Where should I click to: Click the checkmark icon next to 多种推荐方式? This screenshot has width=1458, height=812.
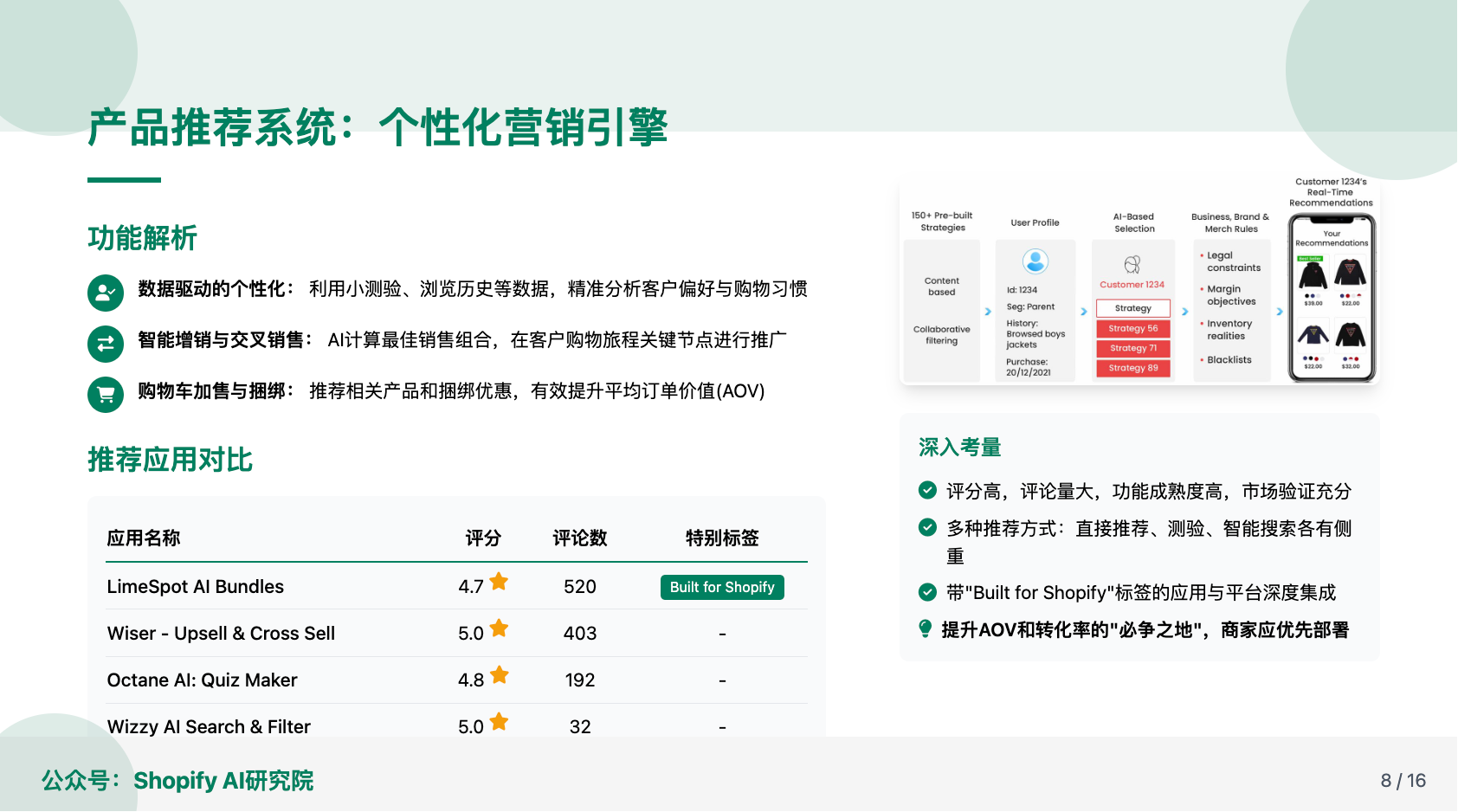[x=927, y=527]
